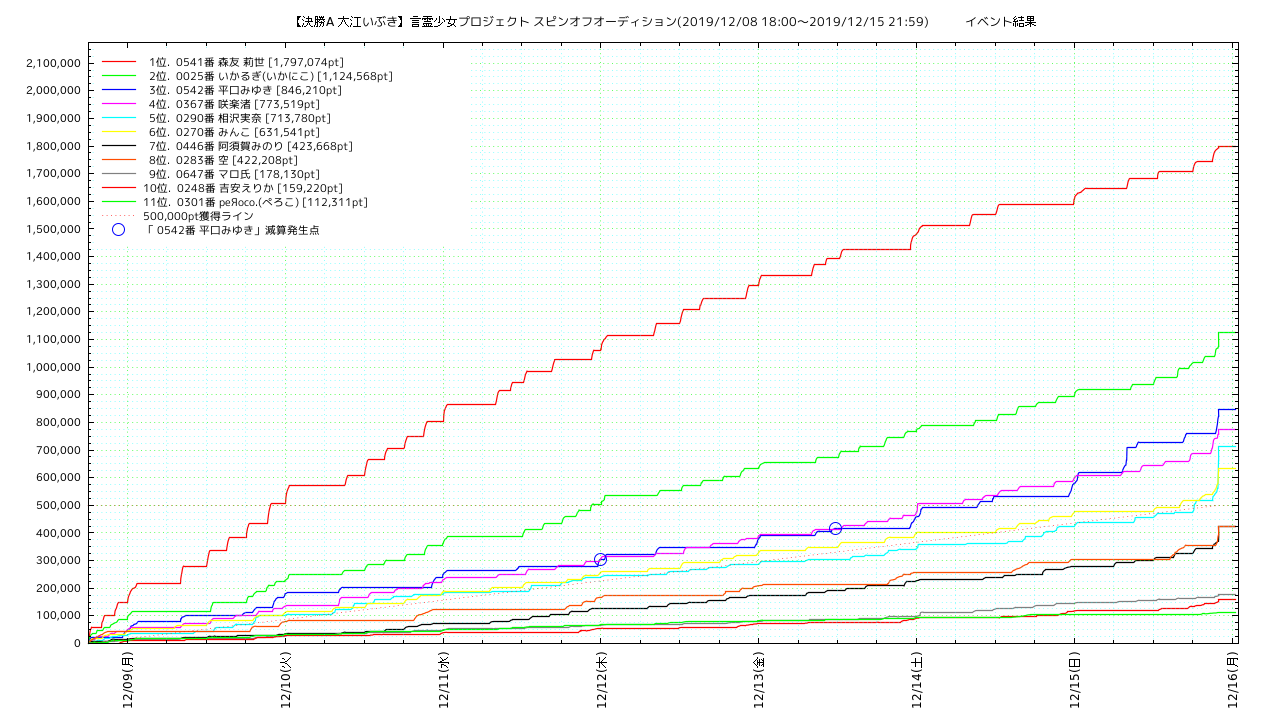Click the y-axis value '1,600,000'
This screenshot has height=720, width=1280.
click(52, 201)
